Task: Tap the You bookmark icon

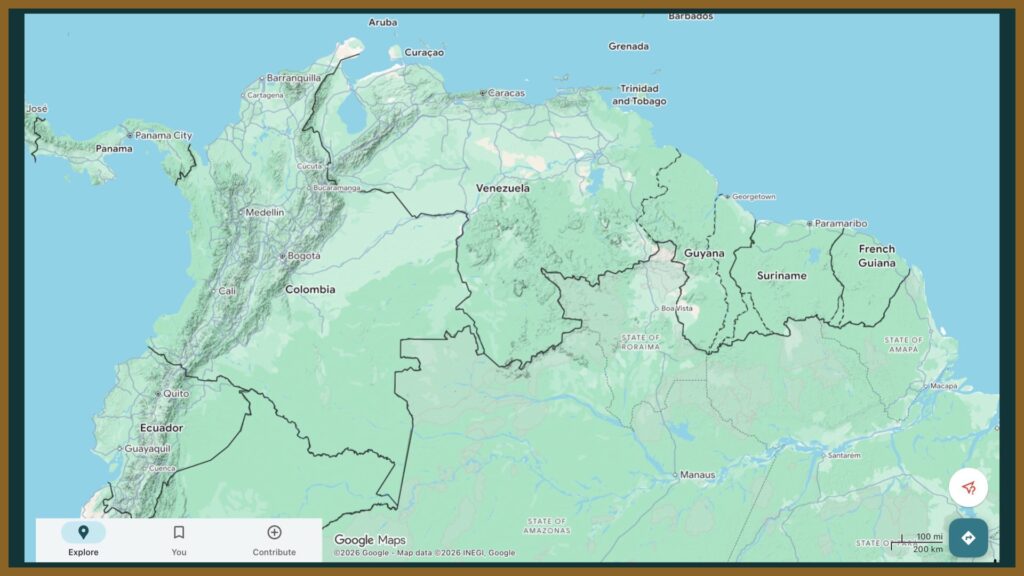Action: [179, 532]
